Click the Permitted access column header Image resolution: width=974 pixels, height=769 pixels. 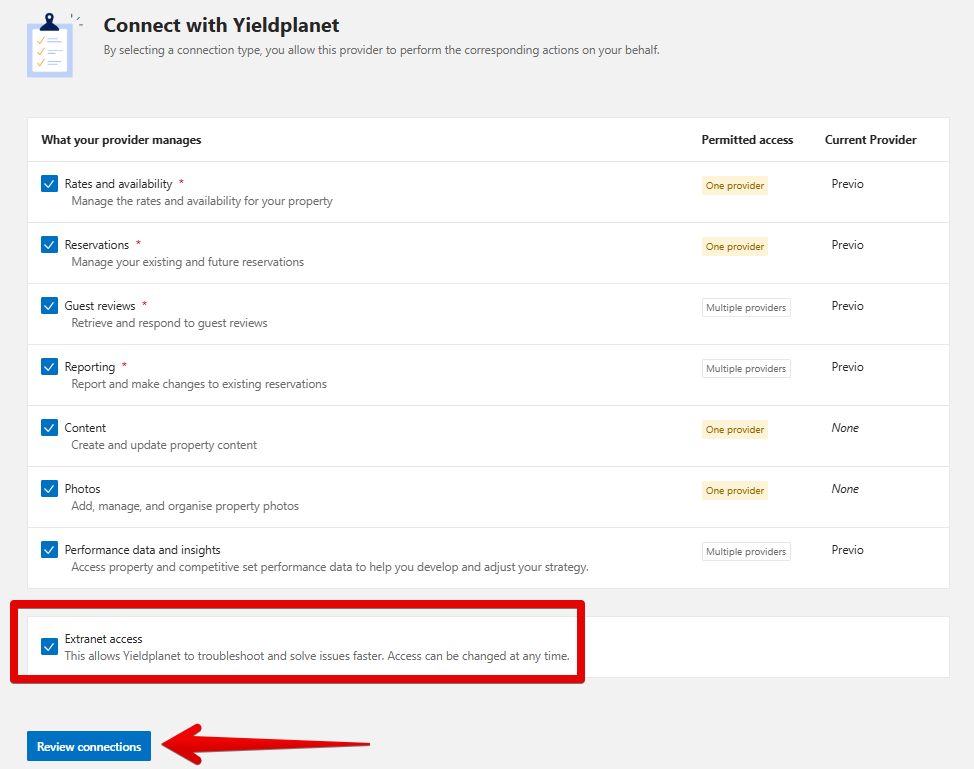pyautogui.click(x=747, y=140)
